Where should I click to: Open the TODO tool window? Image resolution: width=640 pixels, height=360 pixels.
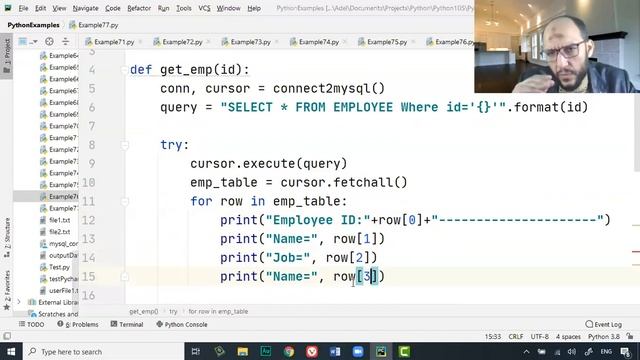coord(31,324)
